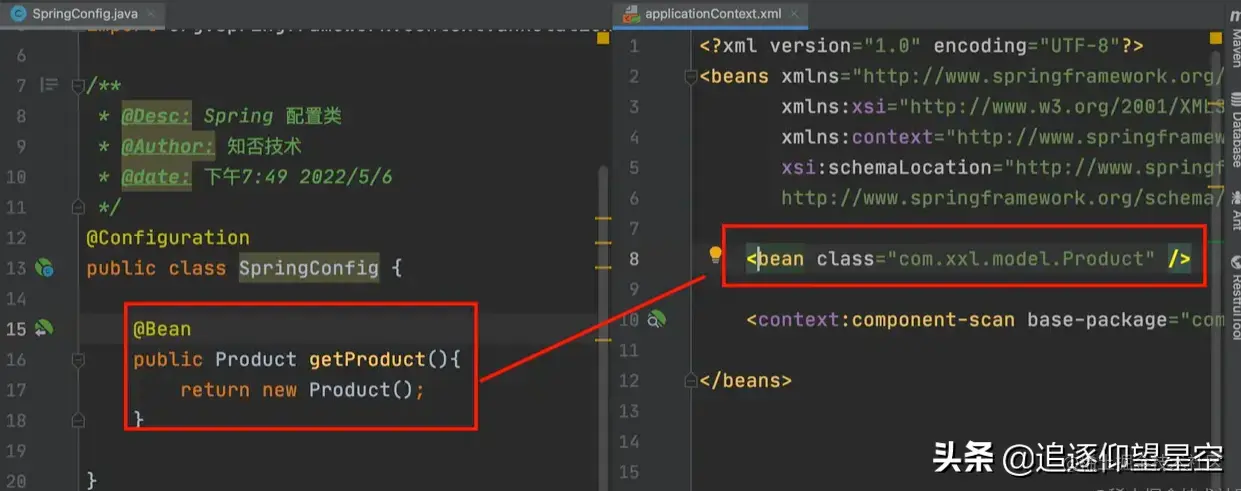
Task: Collapse the Javadoc comment starting at /**
Action: 78,86
